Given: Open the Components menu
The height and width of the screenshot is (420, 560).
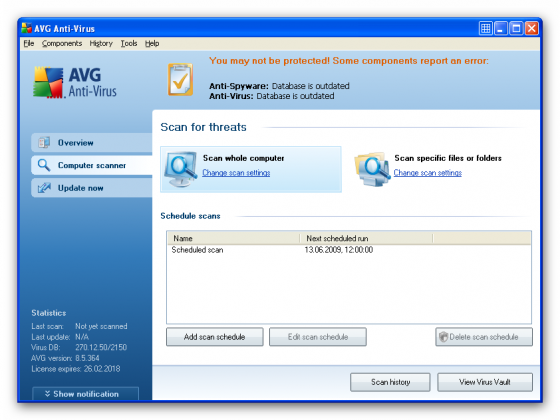Looking at the screenshot, I should (62, 44).
